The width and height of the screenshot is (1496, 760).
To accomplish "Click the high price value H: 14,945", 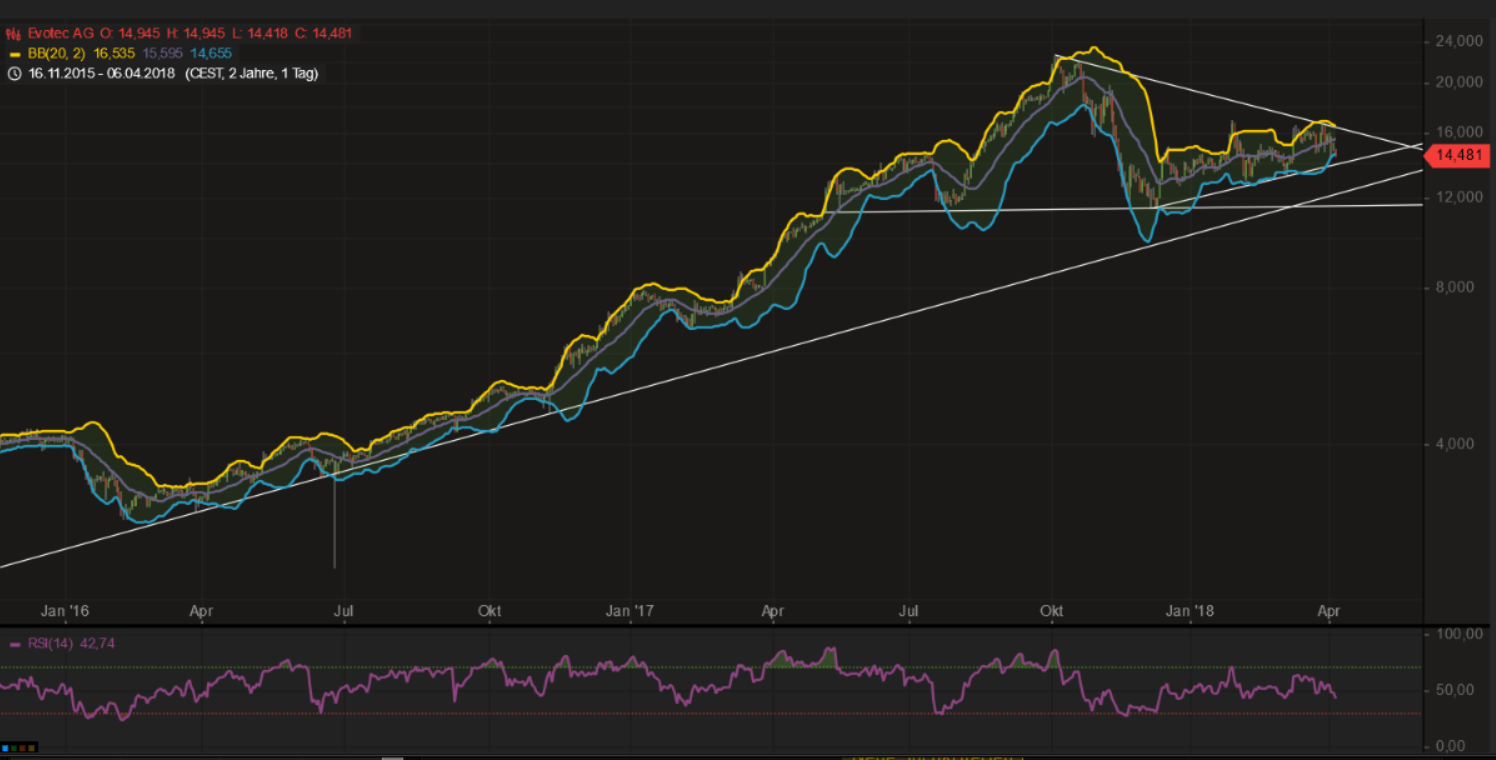I will coord(196,33).
